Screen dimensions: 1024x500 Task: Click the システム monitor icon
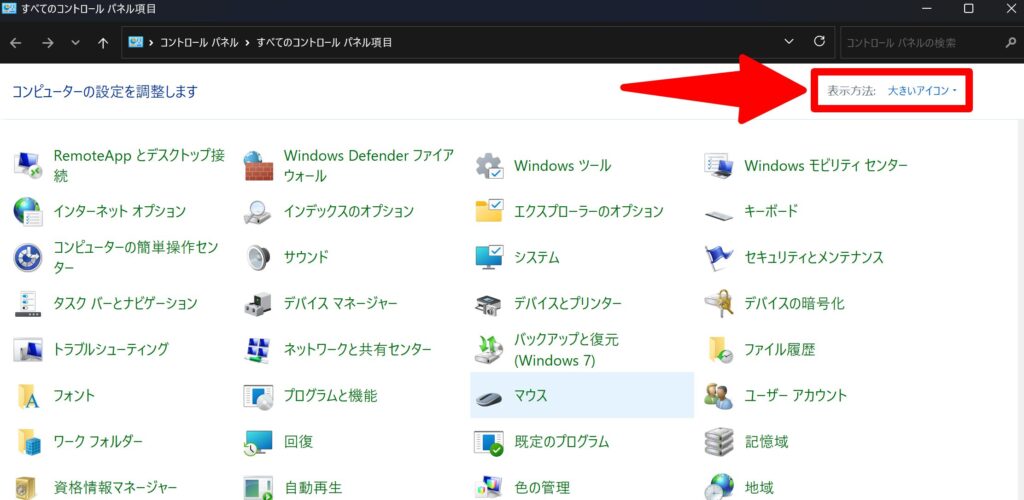click(488, 258)
